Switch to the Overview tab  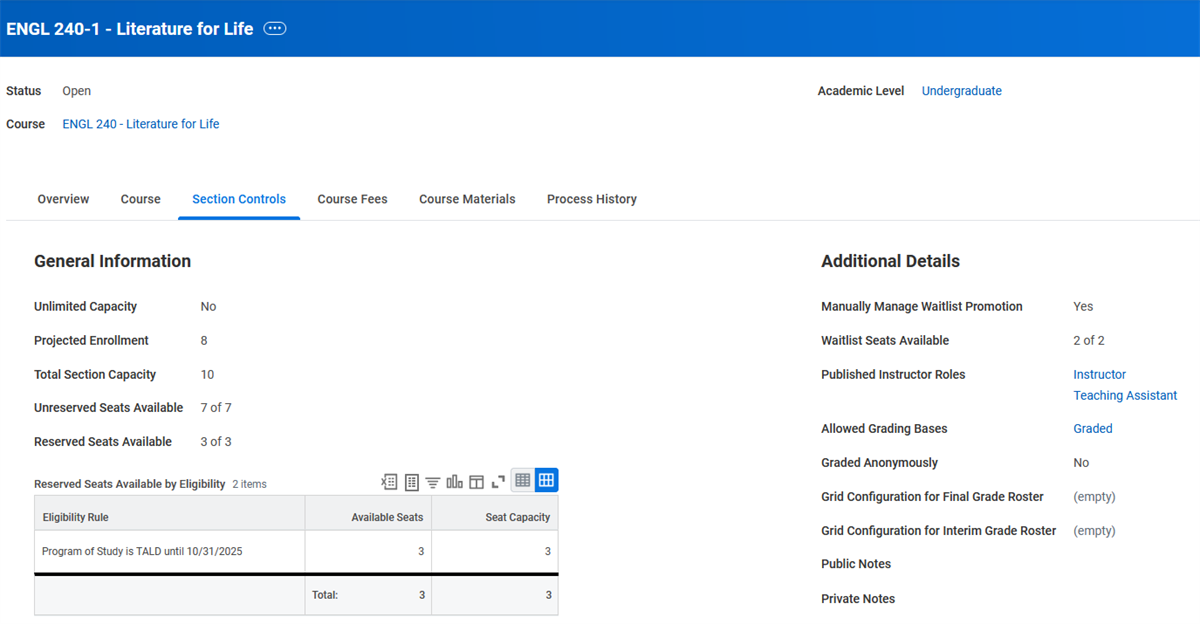tap(63, 199)
